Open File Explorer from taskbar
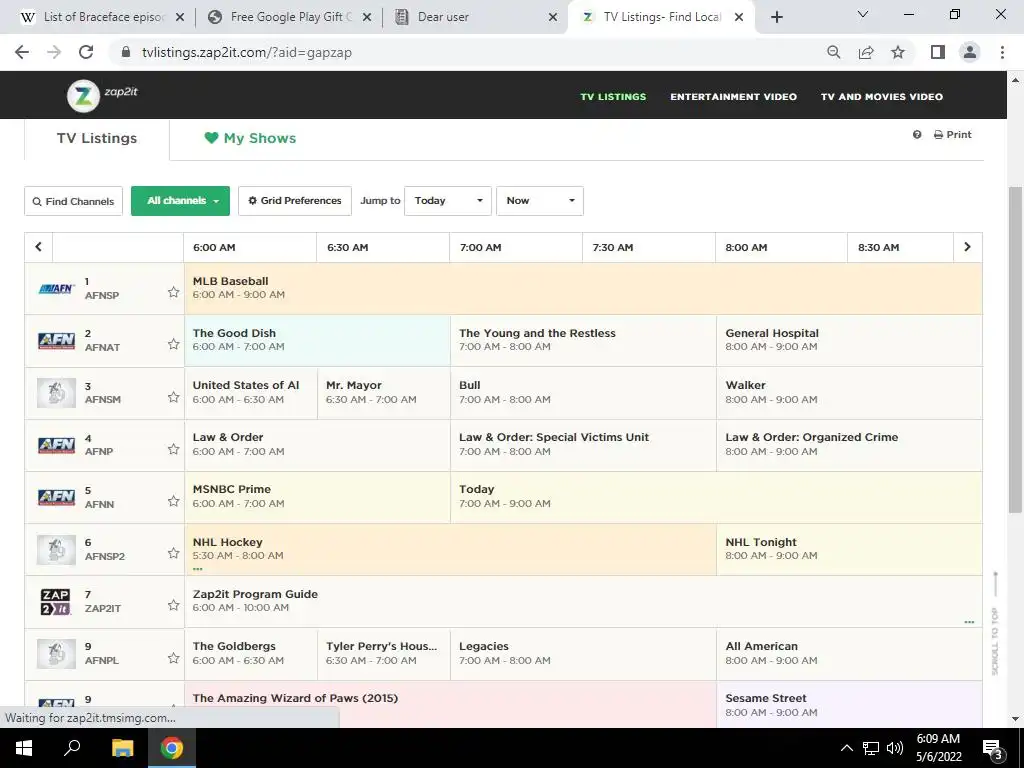This screenshot has width=1024, height=768. (x=122, y=748)
